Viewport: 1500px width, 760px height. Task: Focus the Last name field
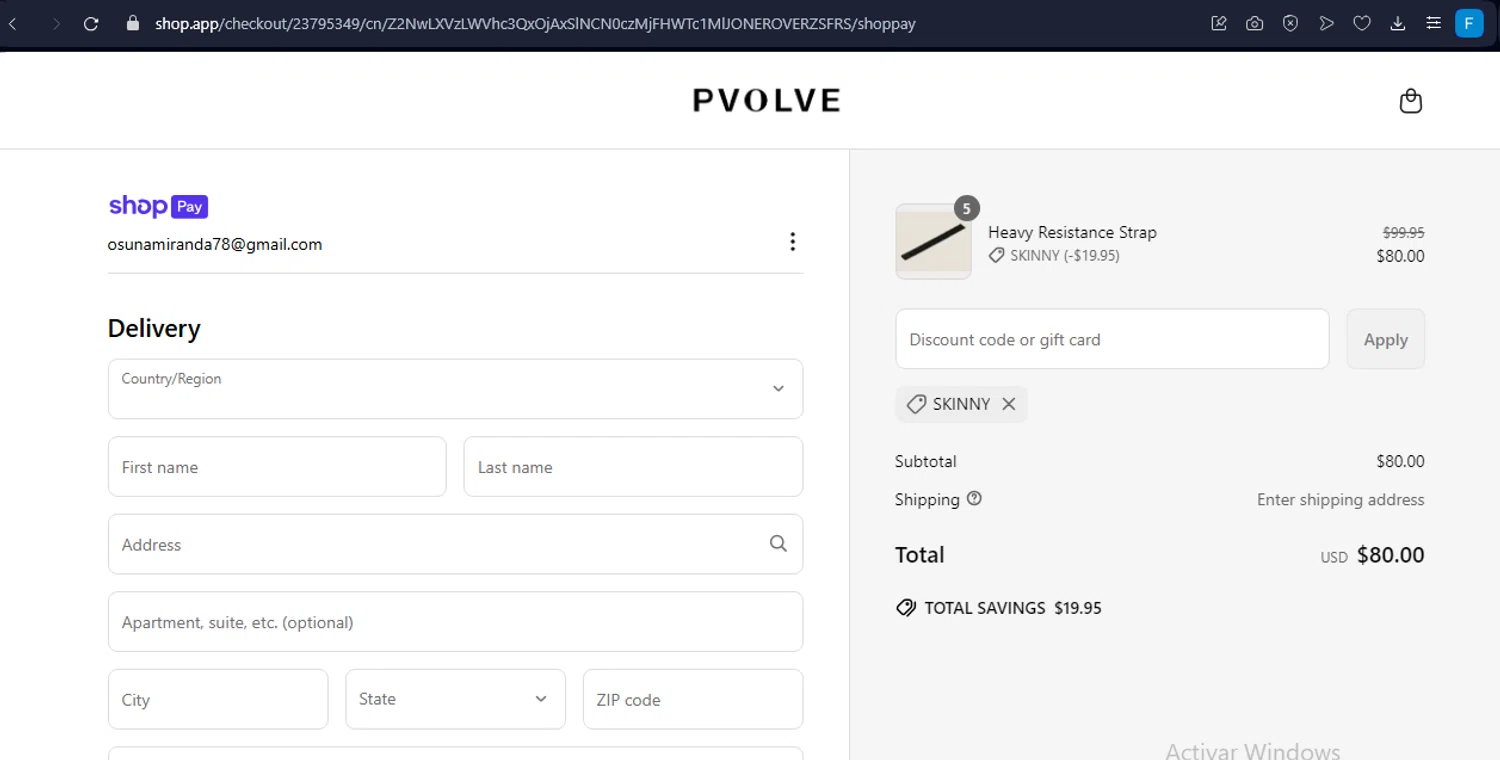(633, 466)
